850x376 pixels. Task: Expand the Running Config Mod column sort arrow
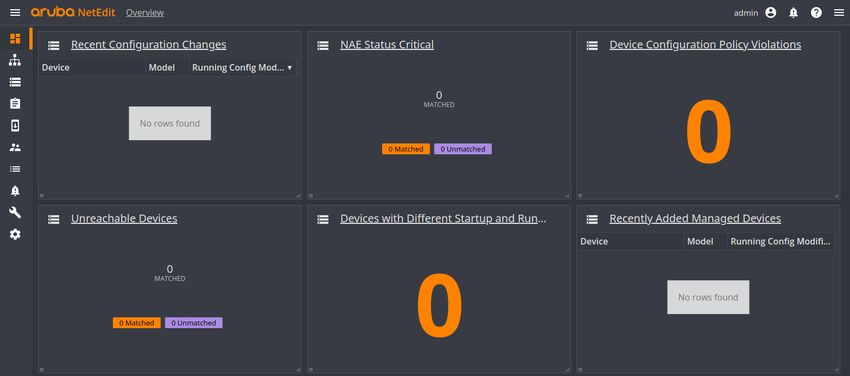click(x=289, y=68)
